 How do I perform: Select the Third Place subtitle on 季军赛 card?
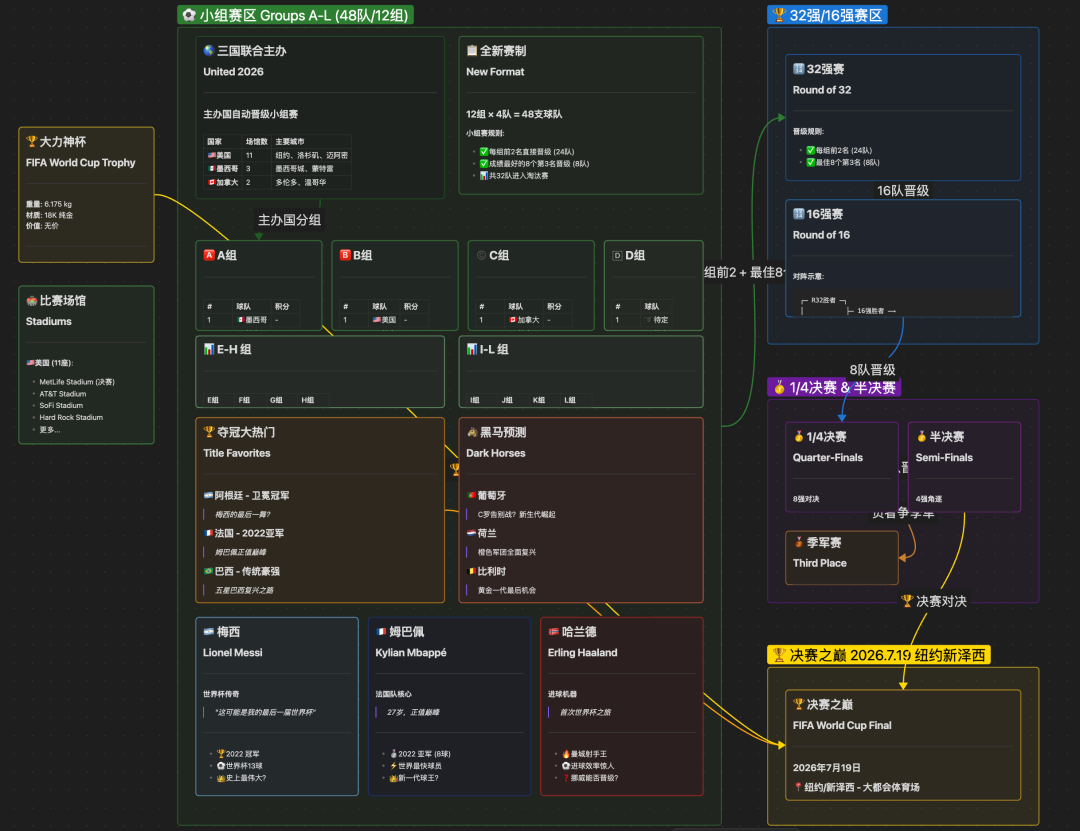(820, 563)
